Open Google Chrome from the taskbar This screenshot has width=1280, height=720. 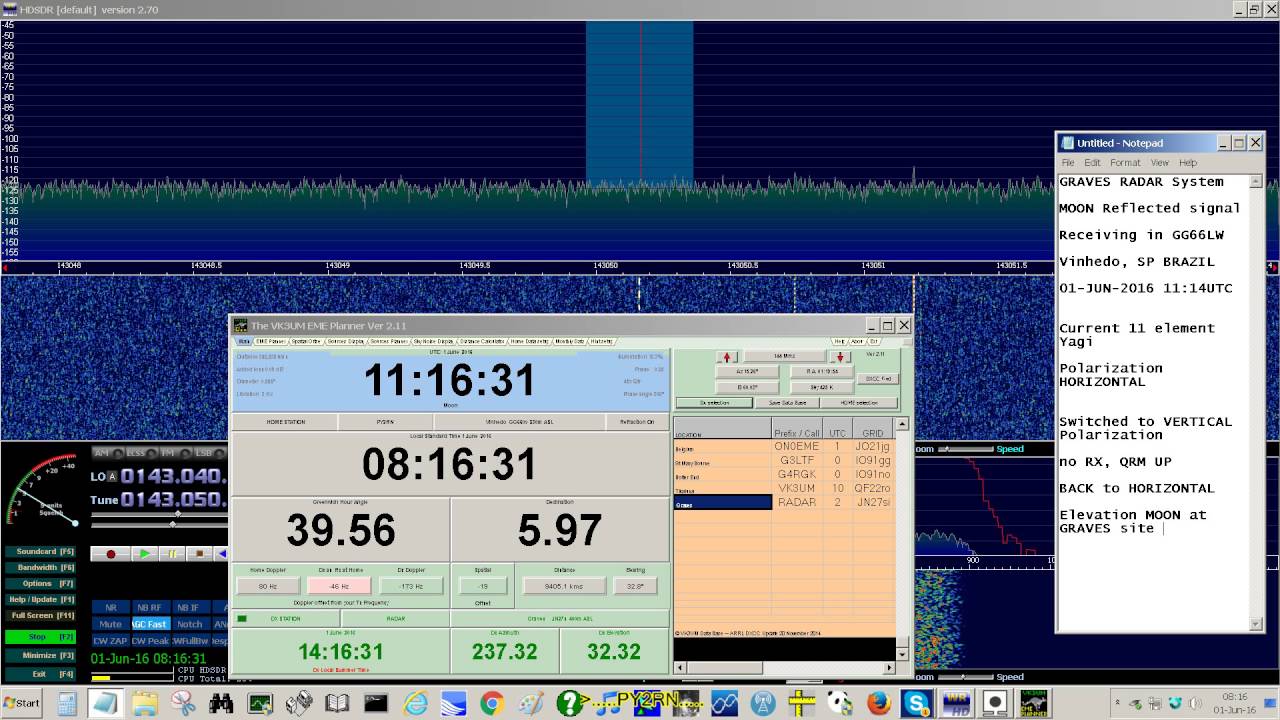pos(491,703)
